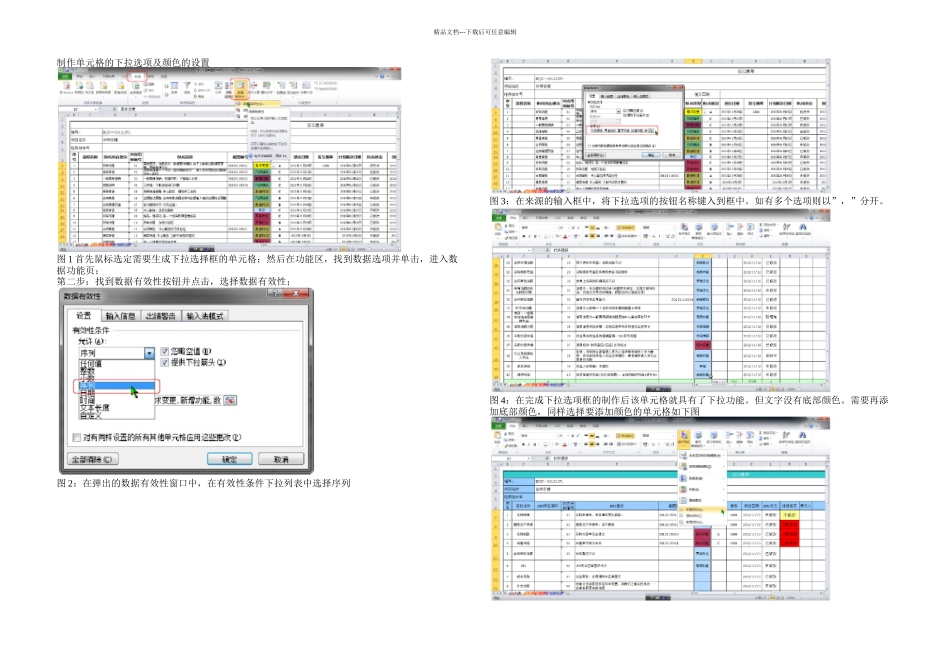Screen dimensions: 950x672
Task: Click the range selector icon beside the source field
Action: pos(230,400)
